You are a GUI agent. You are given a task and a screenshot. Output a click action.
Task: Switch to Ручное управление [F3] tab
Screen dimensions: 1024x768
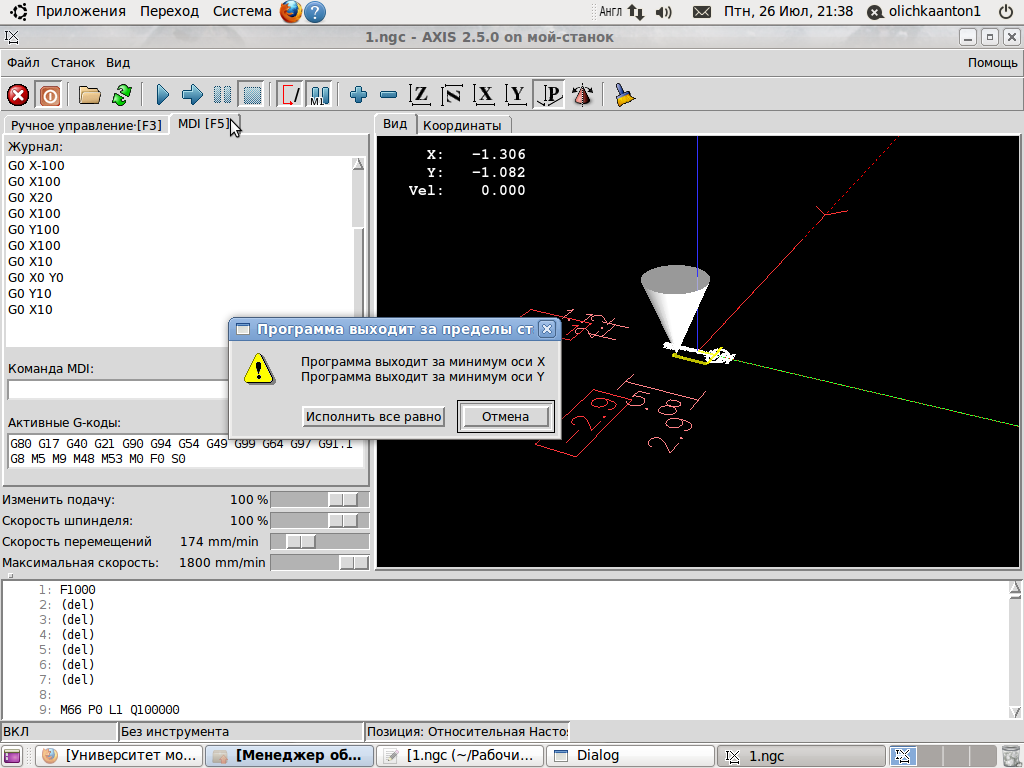point(86,125)
